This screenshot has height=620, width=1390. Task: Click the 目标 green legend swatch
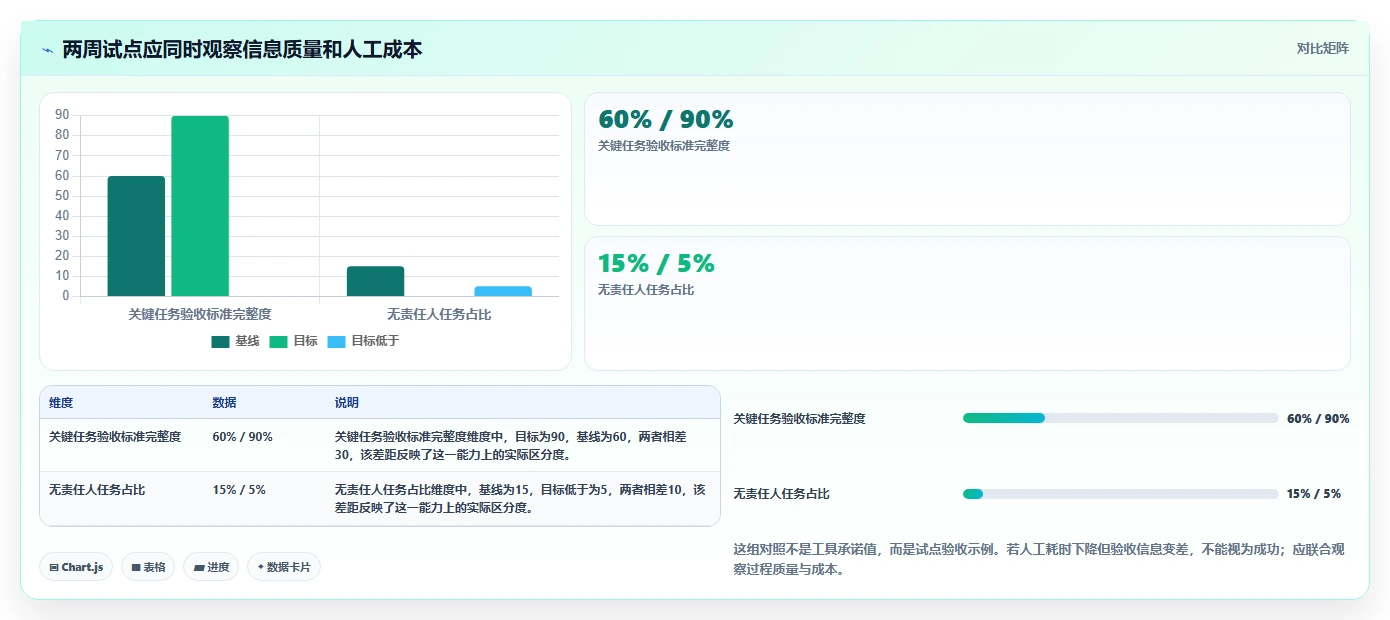pos(278,342)
